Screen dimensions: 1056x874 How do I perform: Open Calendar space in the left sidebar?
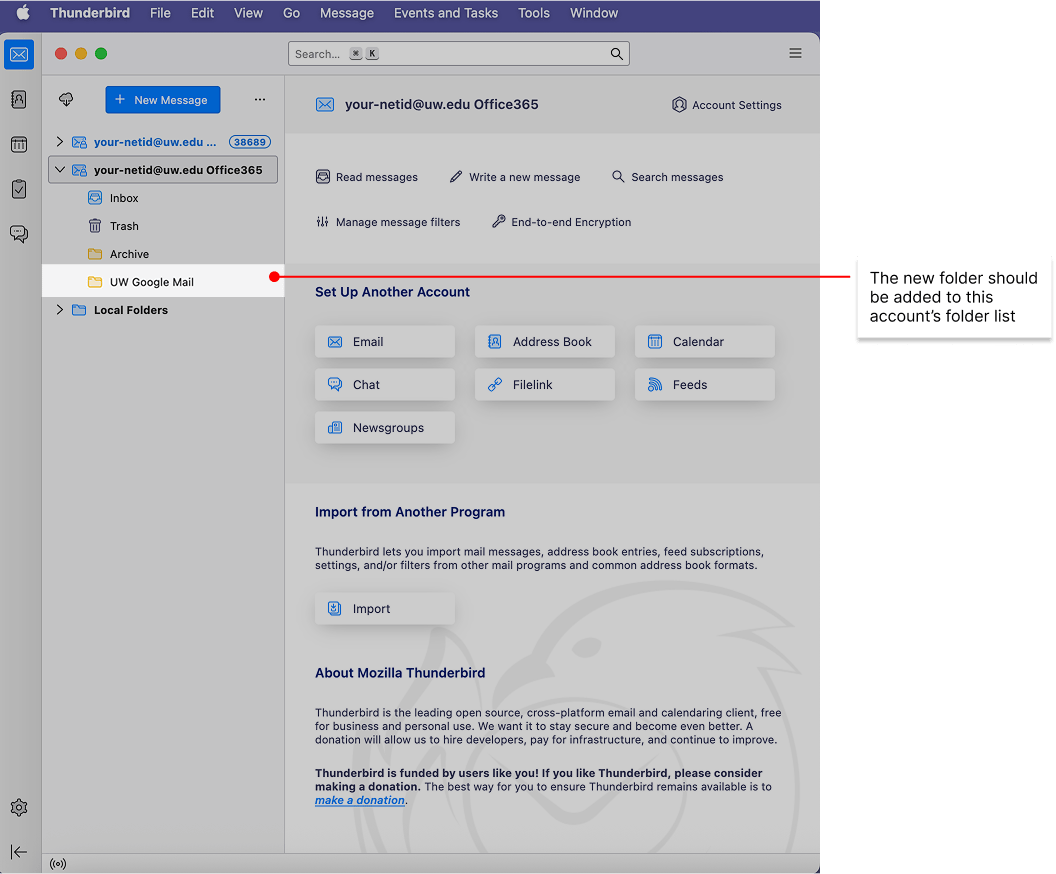(18, 145)
